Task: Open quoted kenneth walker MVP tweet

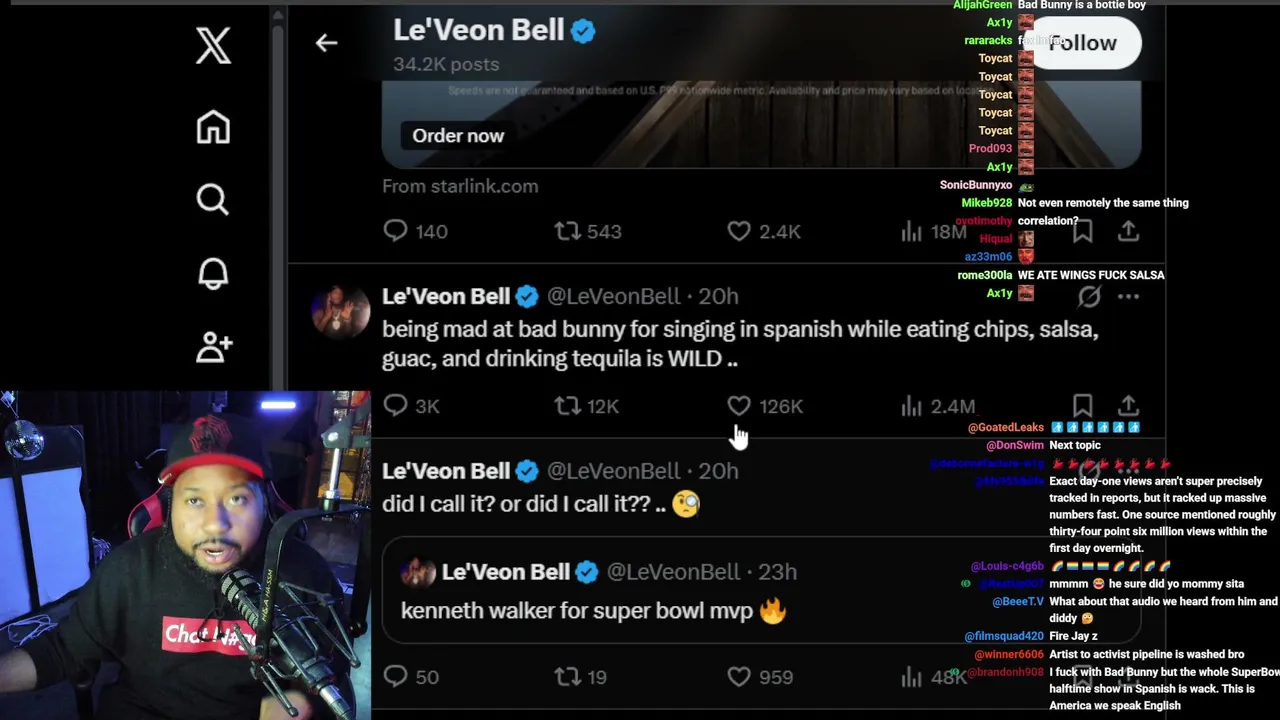Action: [761, 590]
